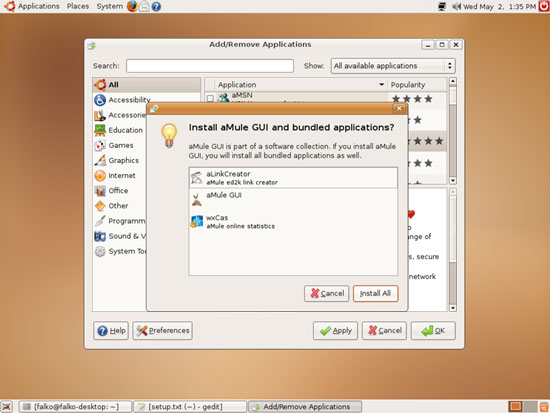This screenshot has height=413, width=550.
Task: Switch to first workspace
Action: [515, 407]
